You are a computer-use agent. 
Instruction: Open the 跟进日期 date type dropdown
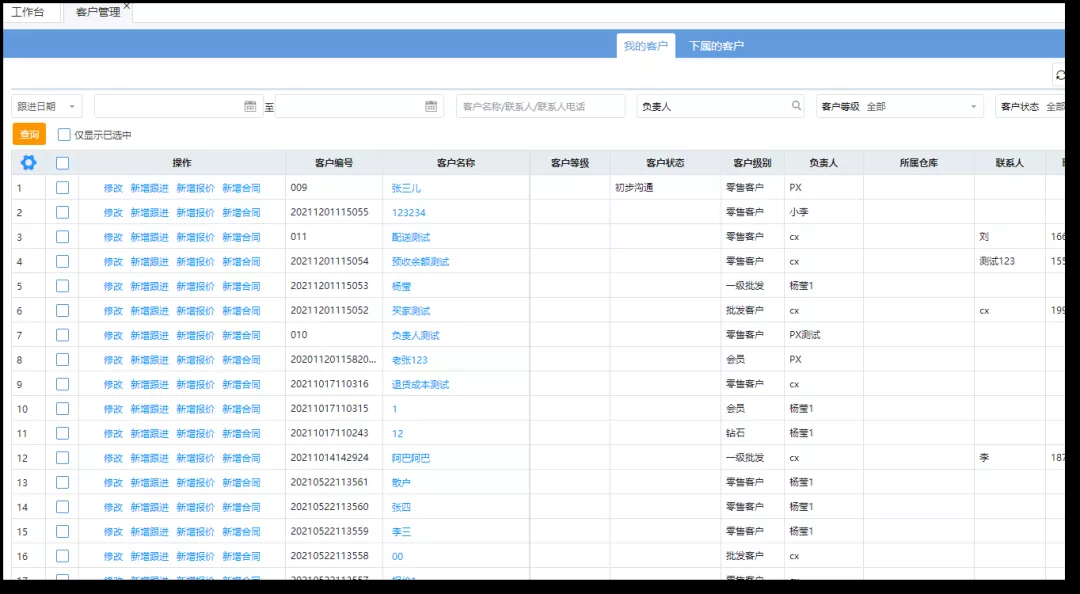click(x=47, y=106)
